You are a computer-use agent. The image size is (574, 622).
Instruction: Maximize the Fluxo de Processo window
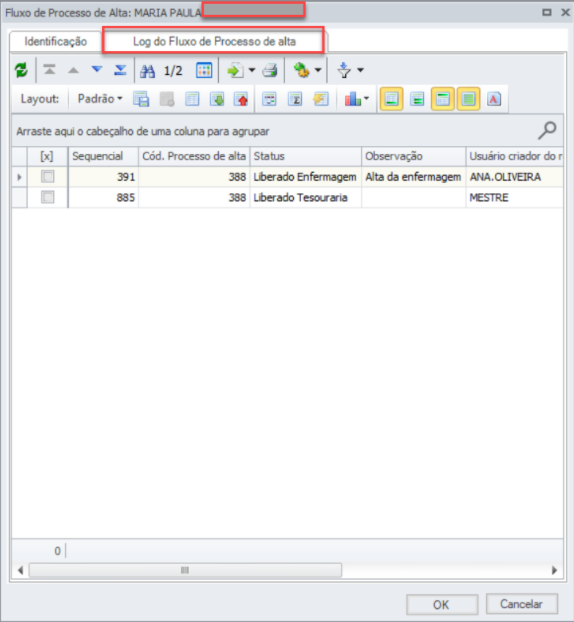(547, 12)
